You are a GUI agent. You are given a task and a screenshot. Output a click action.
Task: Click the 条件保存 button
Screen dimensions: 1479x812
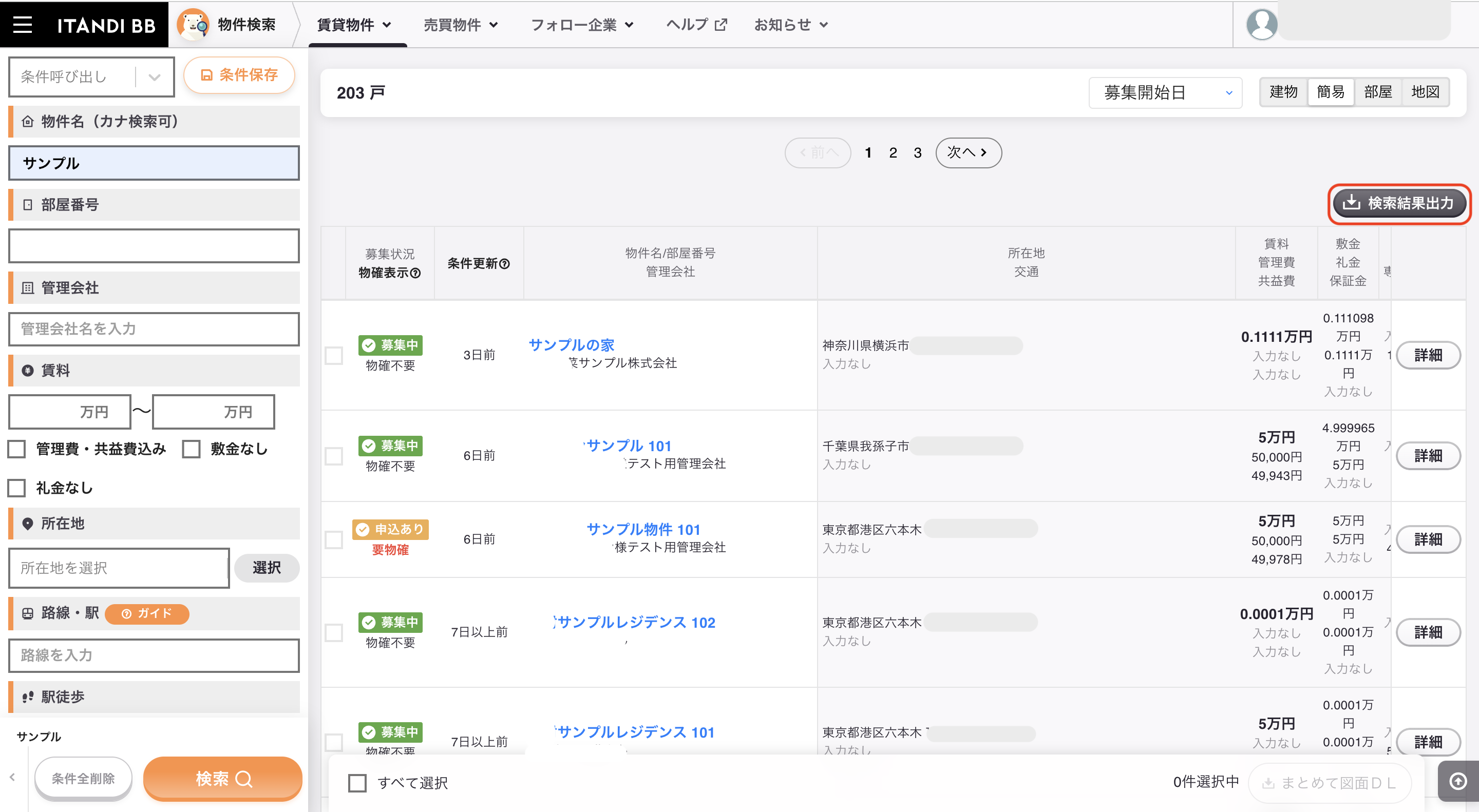239,74
